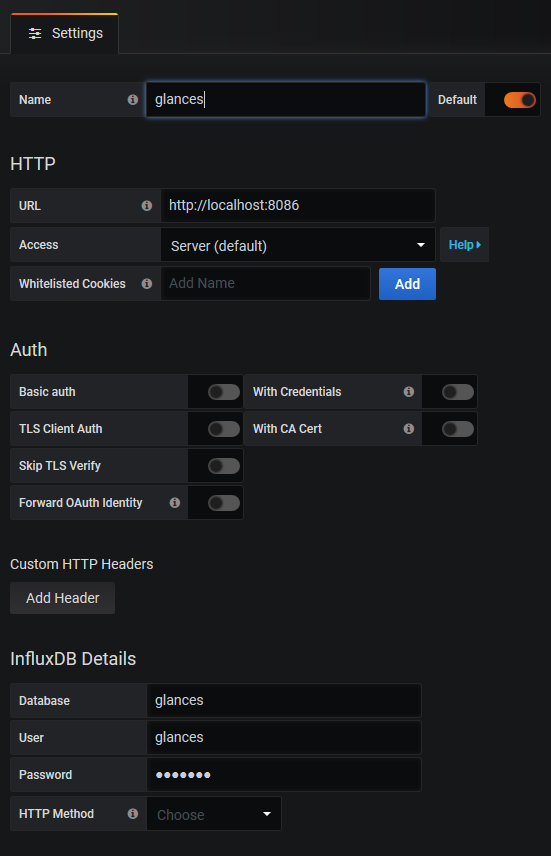Toggle TLS Client Auth on
The image size is (551, 856).
pos(224,429)
